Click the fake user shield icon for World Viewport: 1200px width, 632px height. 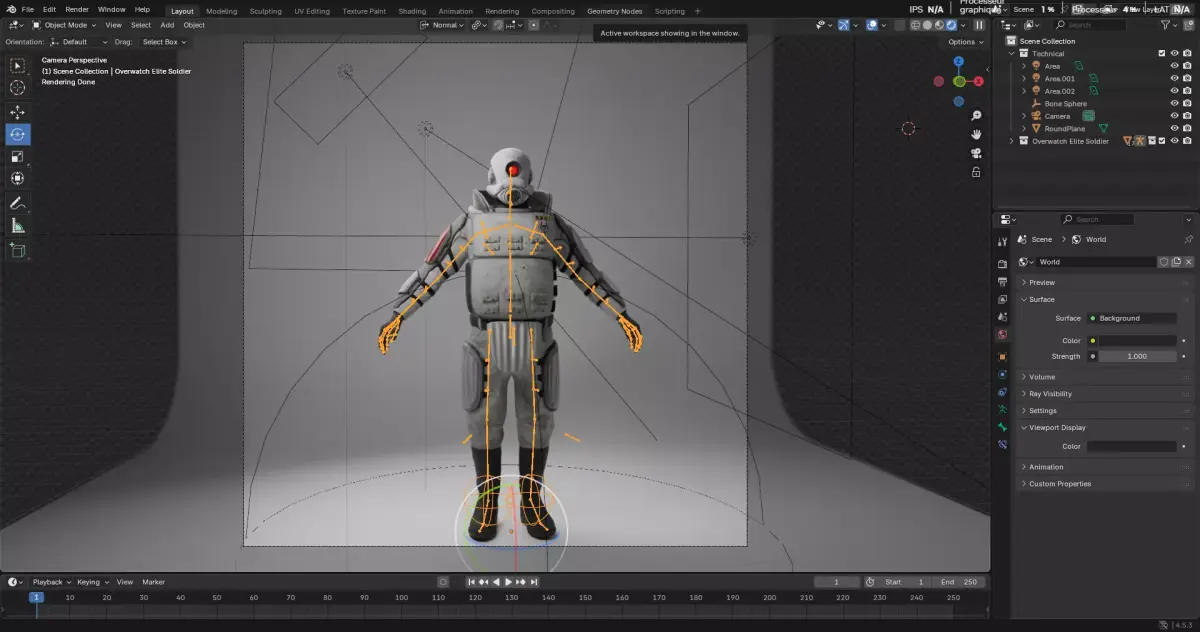pyautogui.click(x=1163, y=262)
